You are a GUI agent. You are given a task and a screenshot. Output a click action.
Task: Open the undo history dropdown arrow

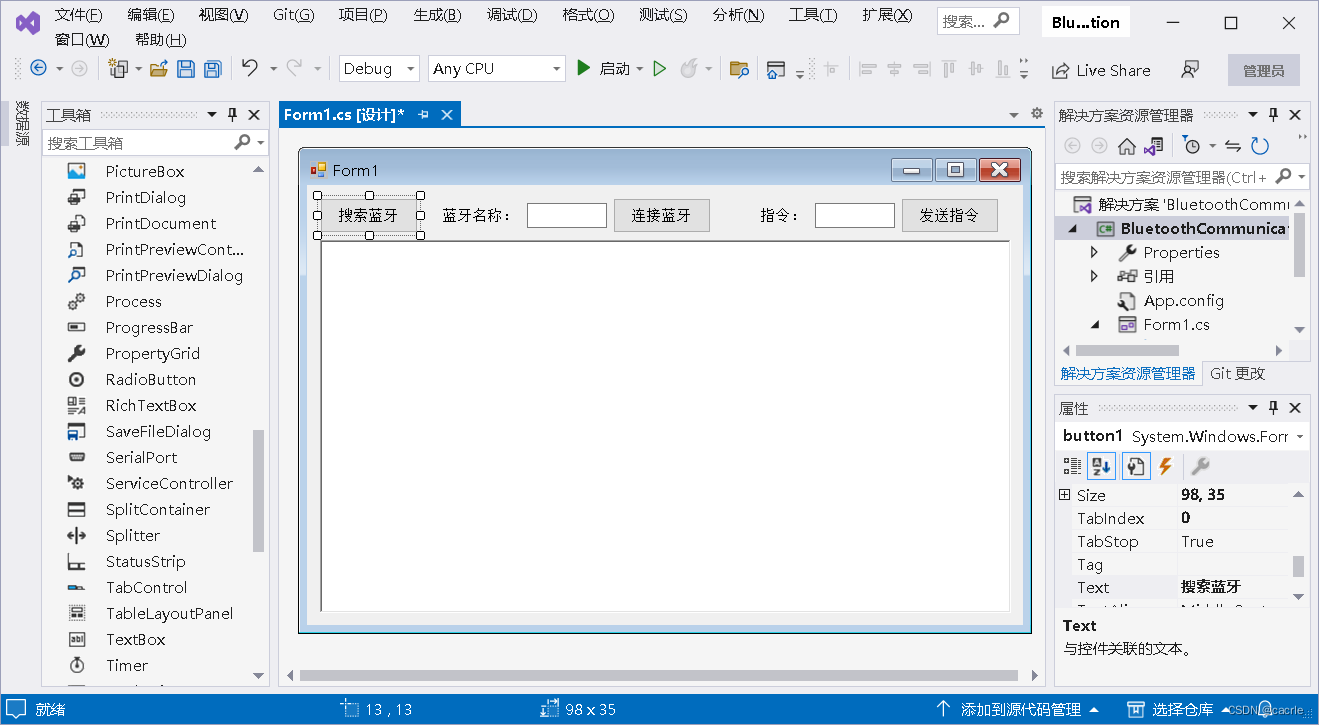pos(273,69)
